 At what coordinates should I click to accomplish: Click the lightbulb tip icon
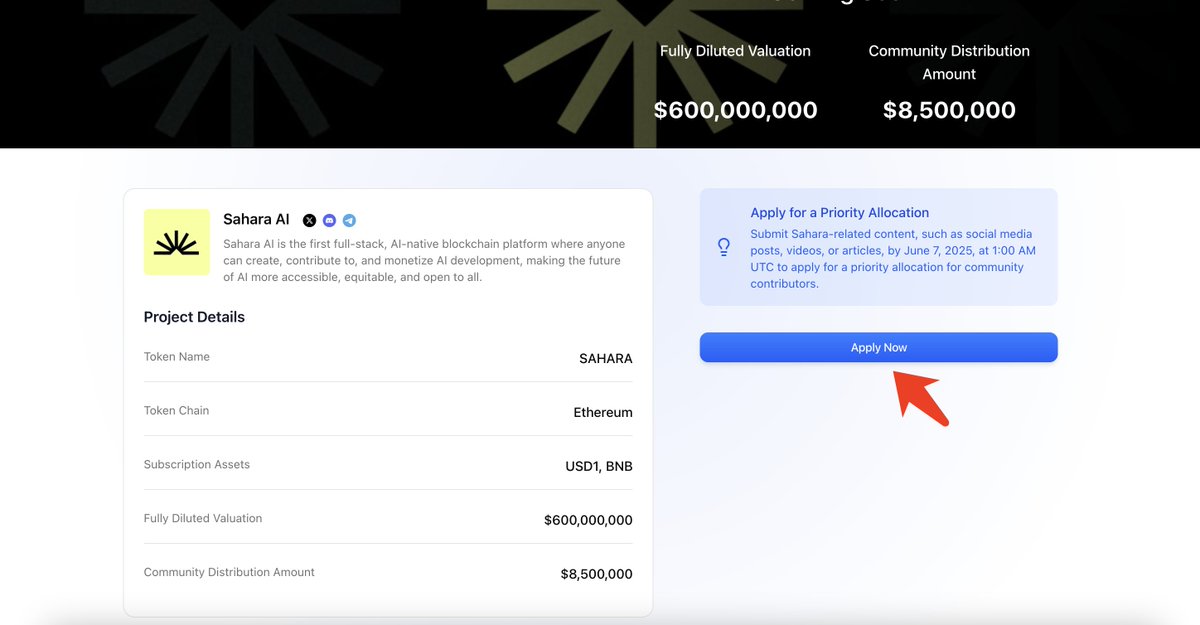pyautogui.click(x=724, y=247)
